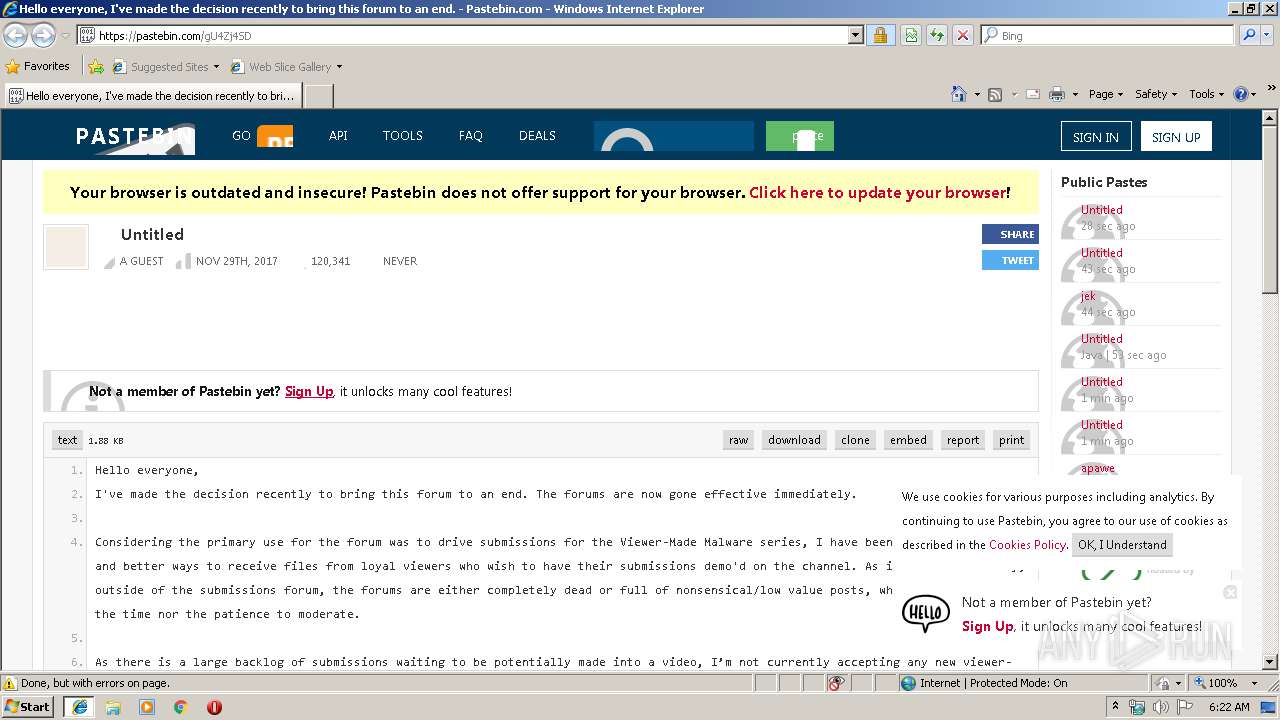The image size is (1280, 720).
Task: Click SIGN IN button
Action: tap(1096, 137)
